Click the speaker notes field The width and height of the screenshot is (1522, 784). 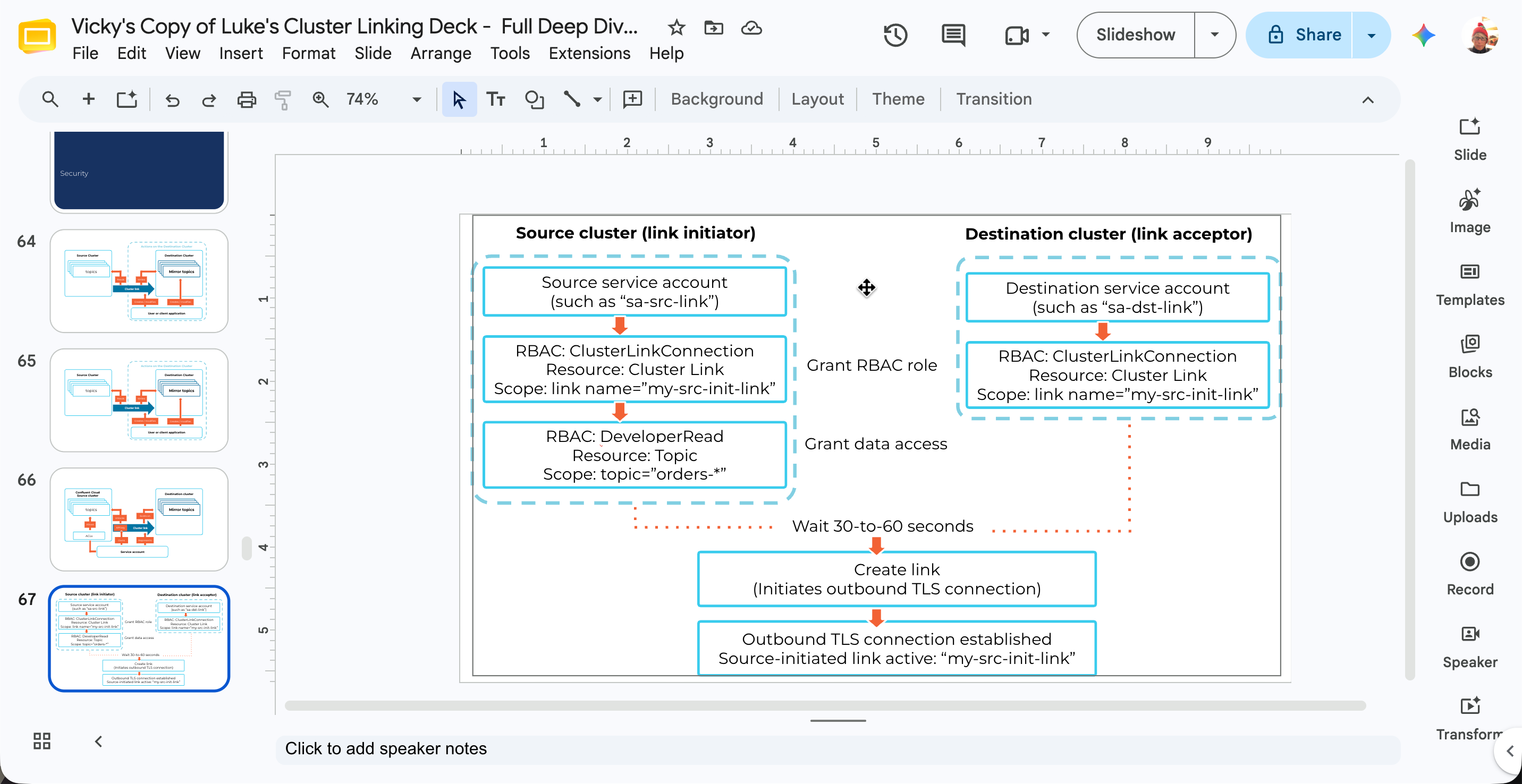click(x=838, y=748)
